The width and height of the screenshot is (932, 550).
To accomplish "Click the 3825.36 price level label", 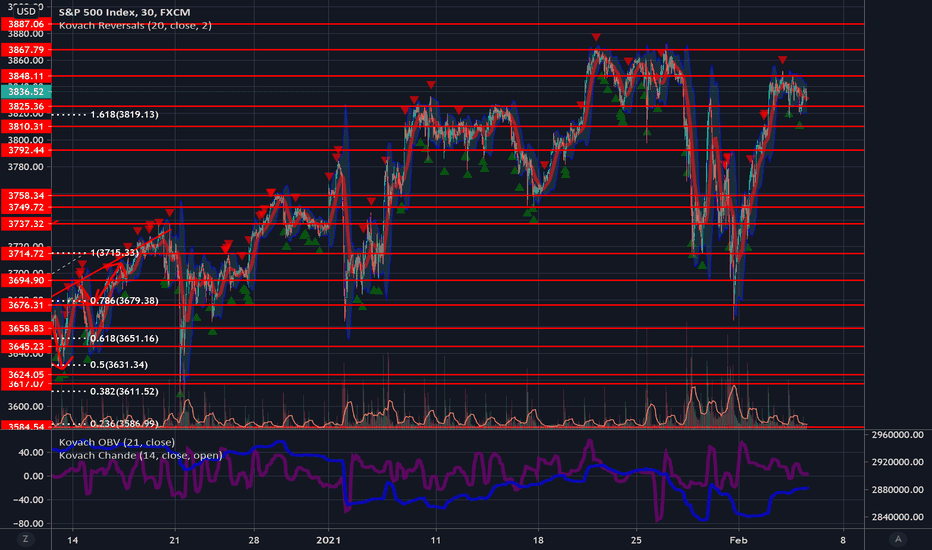I will [26, 106].
